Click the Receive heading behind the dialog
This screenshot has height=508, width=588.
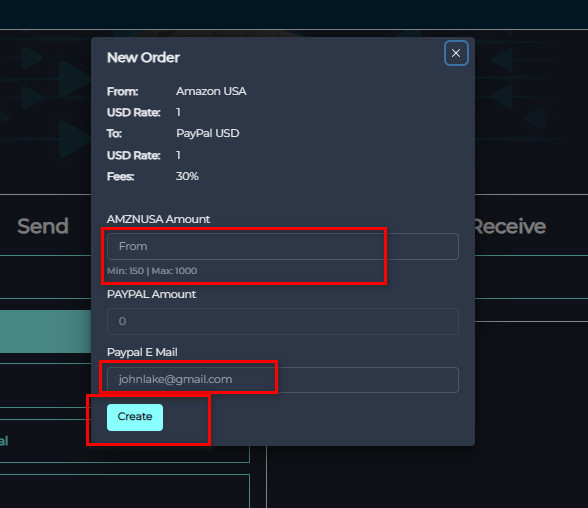(510, 226)
